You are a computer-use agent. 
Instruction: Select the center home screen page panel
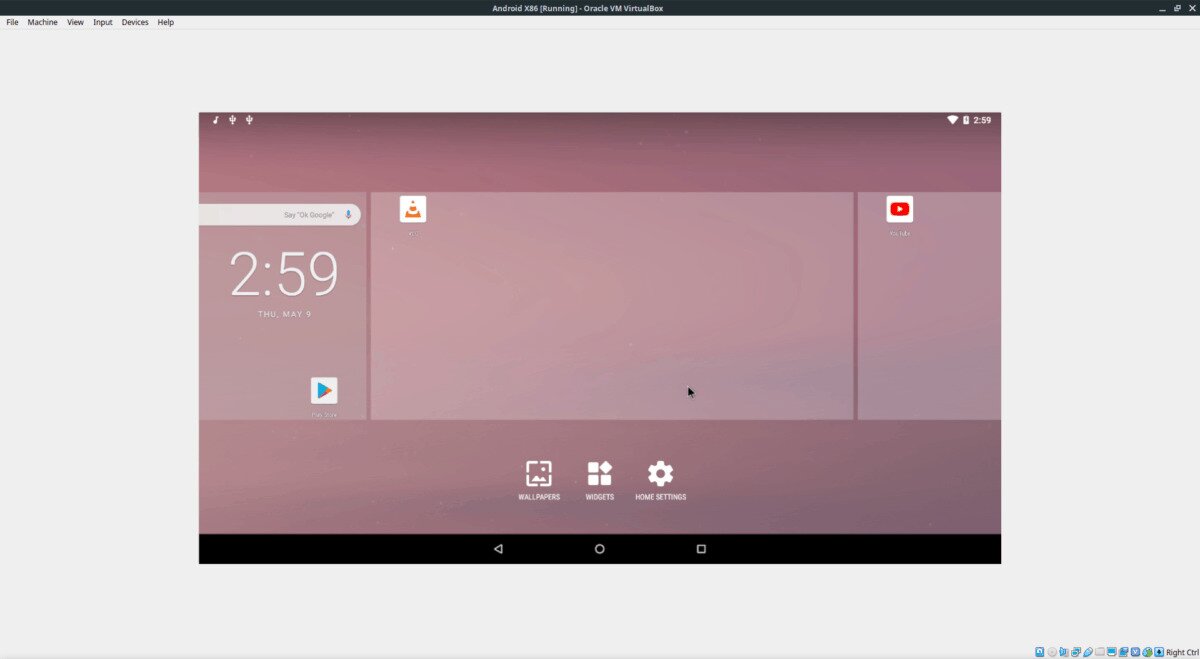tap(612, 305)
